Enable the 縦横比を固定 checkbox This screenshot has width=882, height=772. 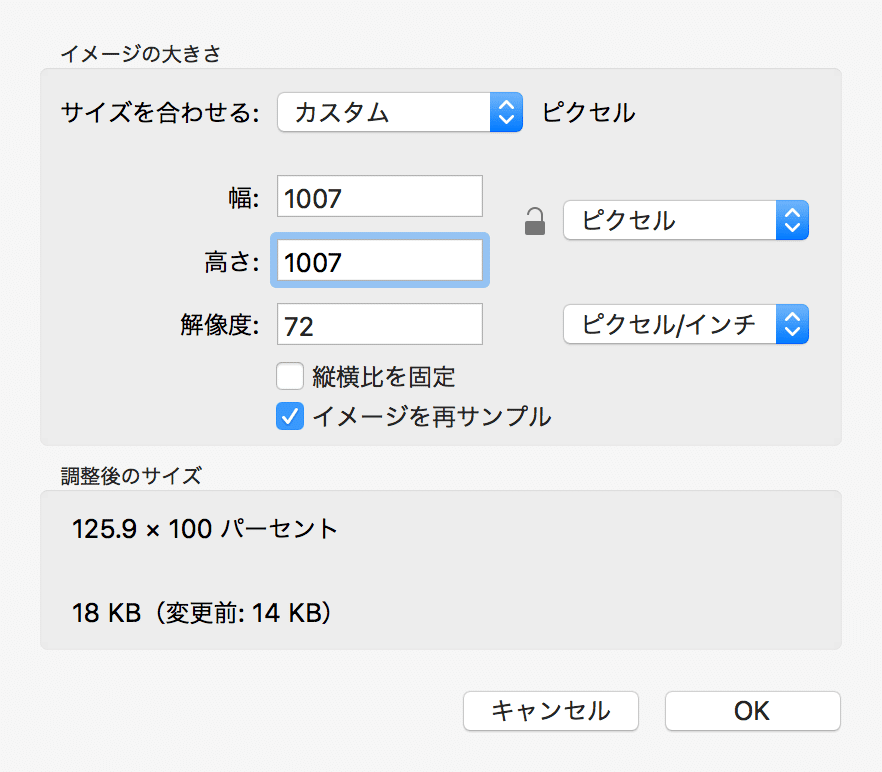(x=290, y=376)
